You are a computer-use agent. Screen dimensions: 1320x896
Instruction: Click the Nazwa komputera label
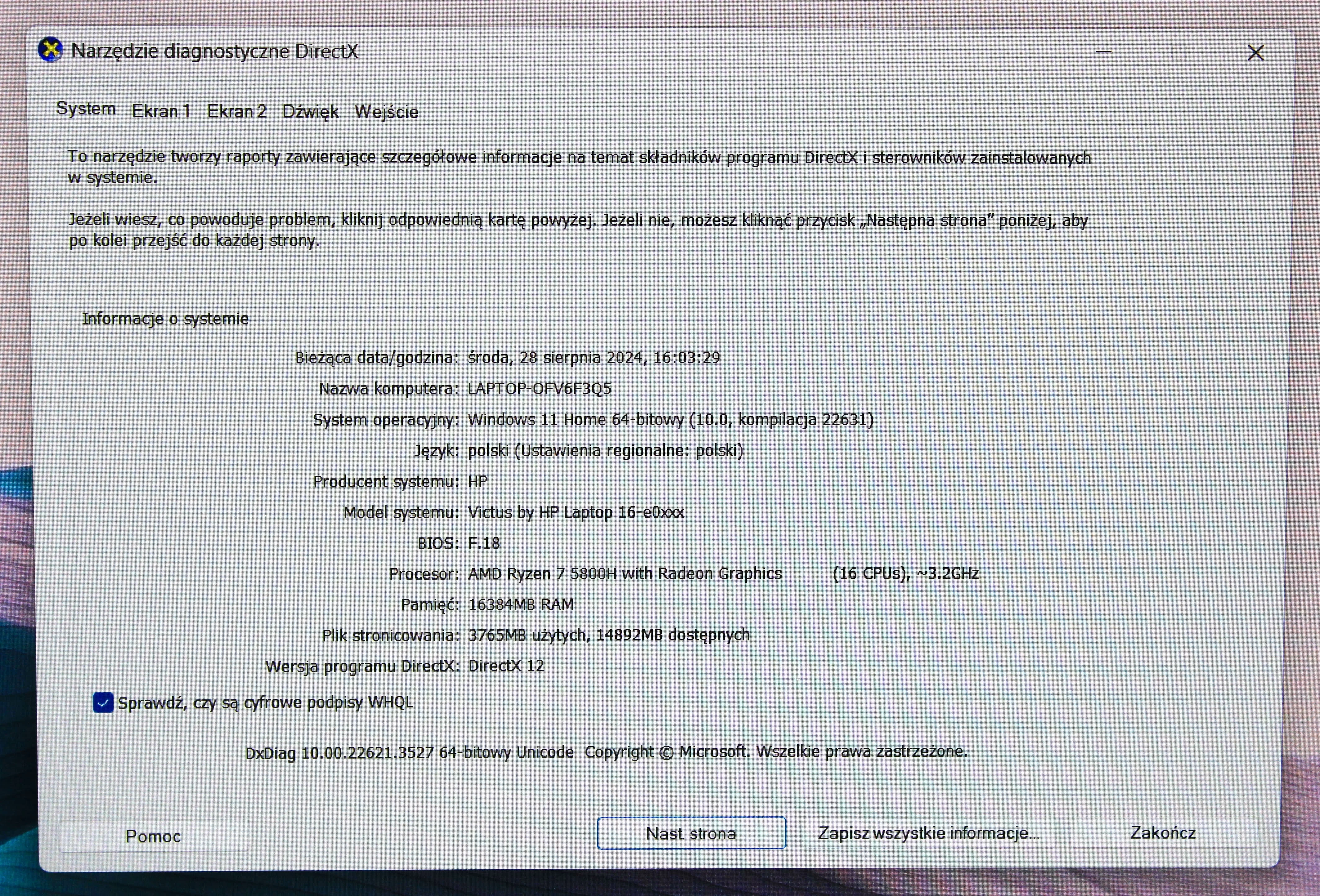click(x=388, y=388)
